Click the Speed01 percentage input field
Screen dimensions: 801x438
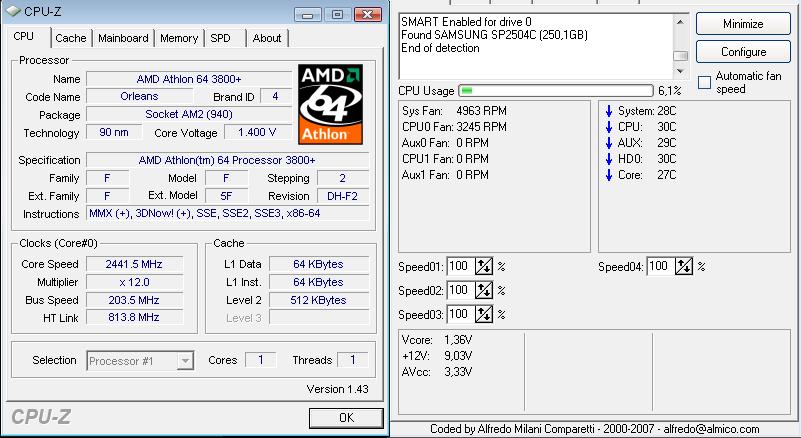click(x=460, y=266)
